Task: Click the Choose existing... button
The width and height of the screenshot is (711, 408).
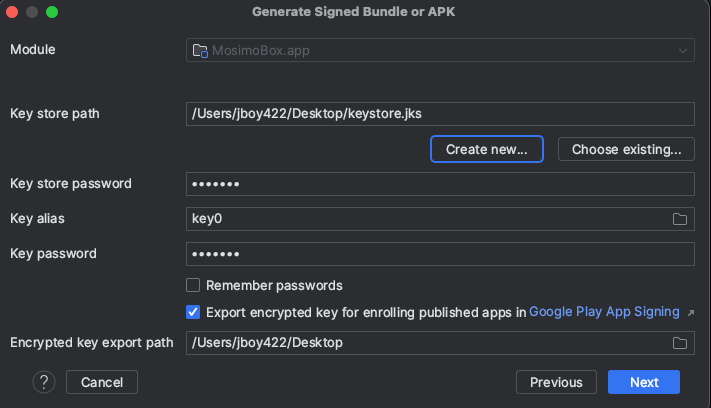Action: click(626, 149)
